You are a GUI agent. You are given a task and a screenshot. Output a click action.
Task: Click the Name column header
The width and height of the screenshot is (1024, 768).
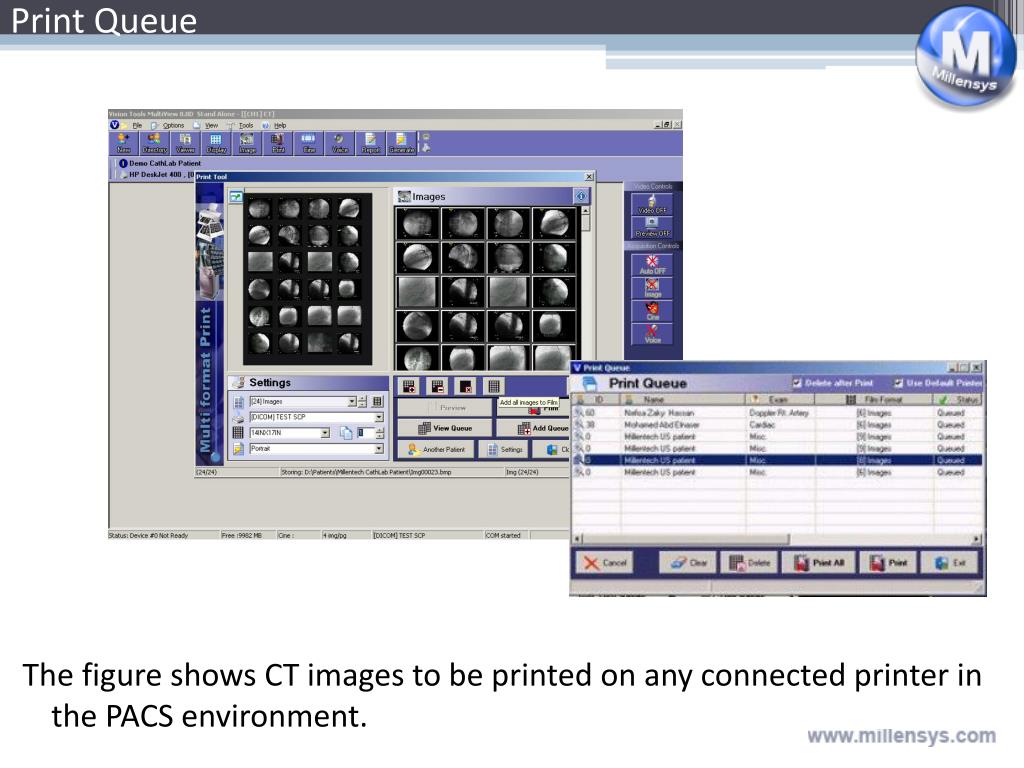click(x=682, y=399)
